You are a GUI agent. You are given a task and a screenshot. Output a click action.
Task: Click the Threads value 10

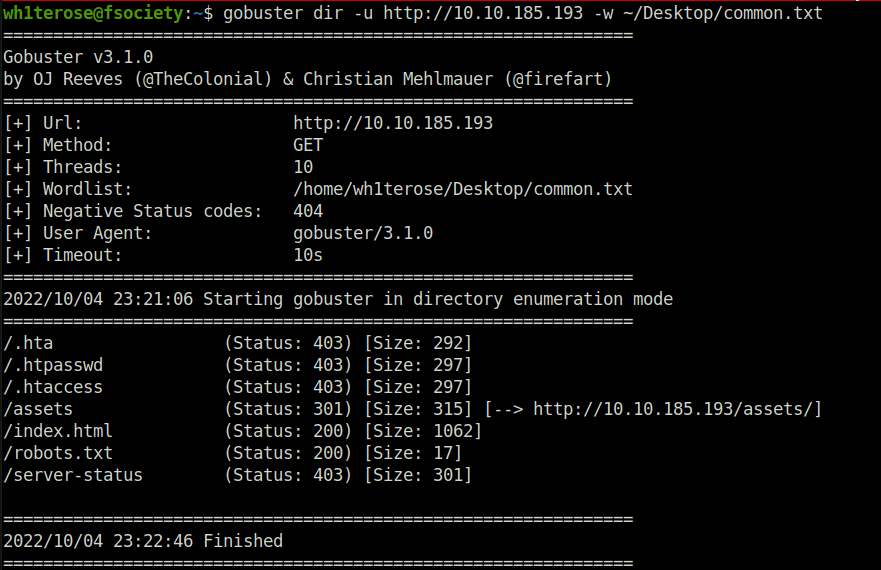pos(303,167)
